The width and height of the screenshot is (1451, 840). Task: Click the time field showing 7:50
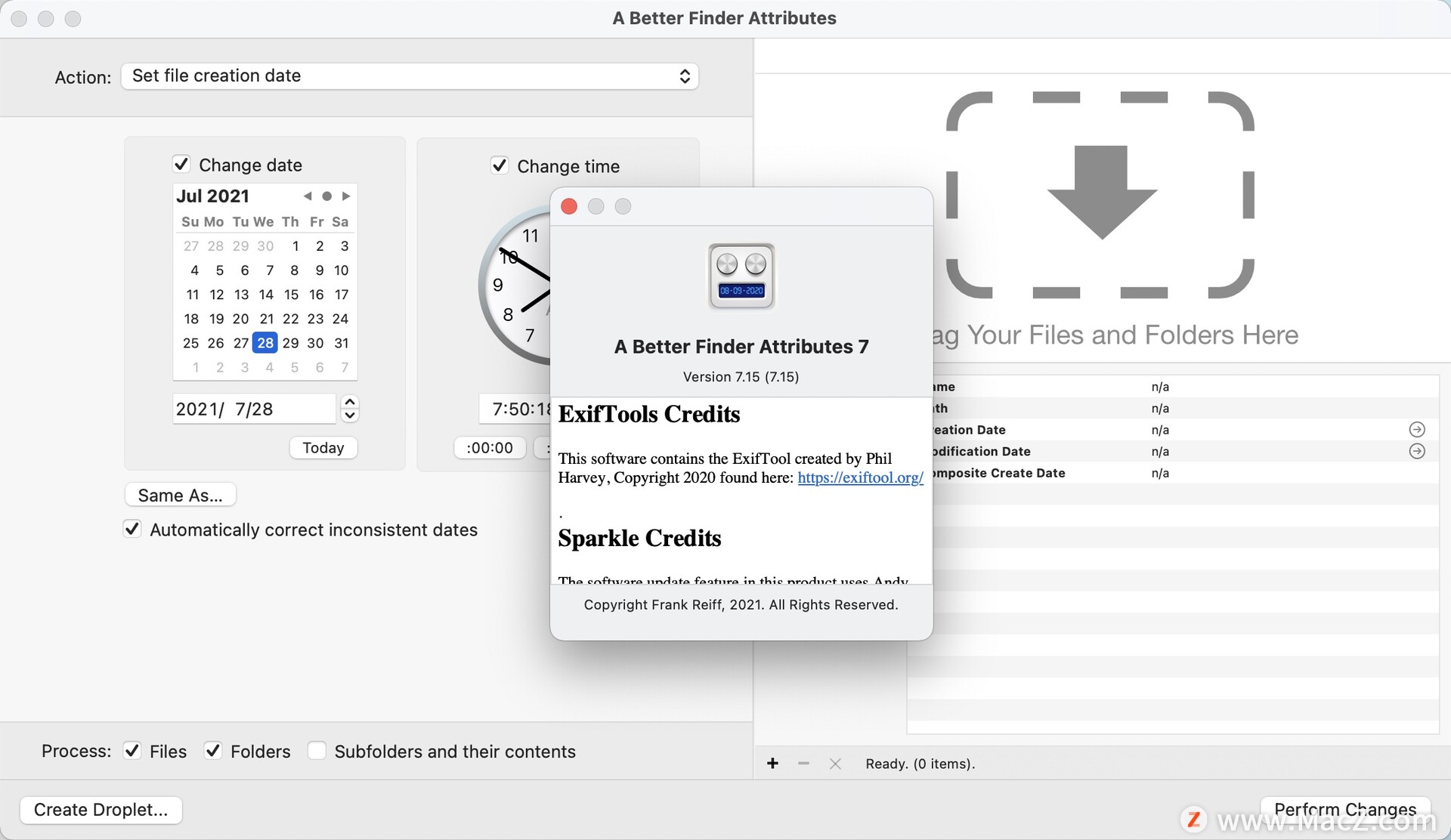click(x=515, y=409)
